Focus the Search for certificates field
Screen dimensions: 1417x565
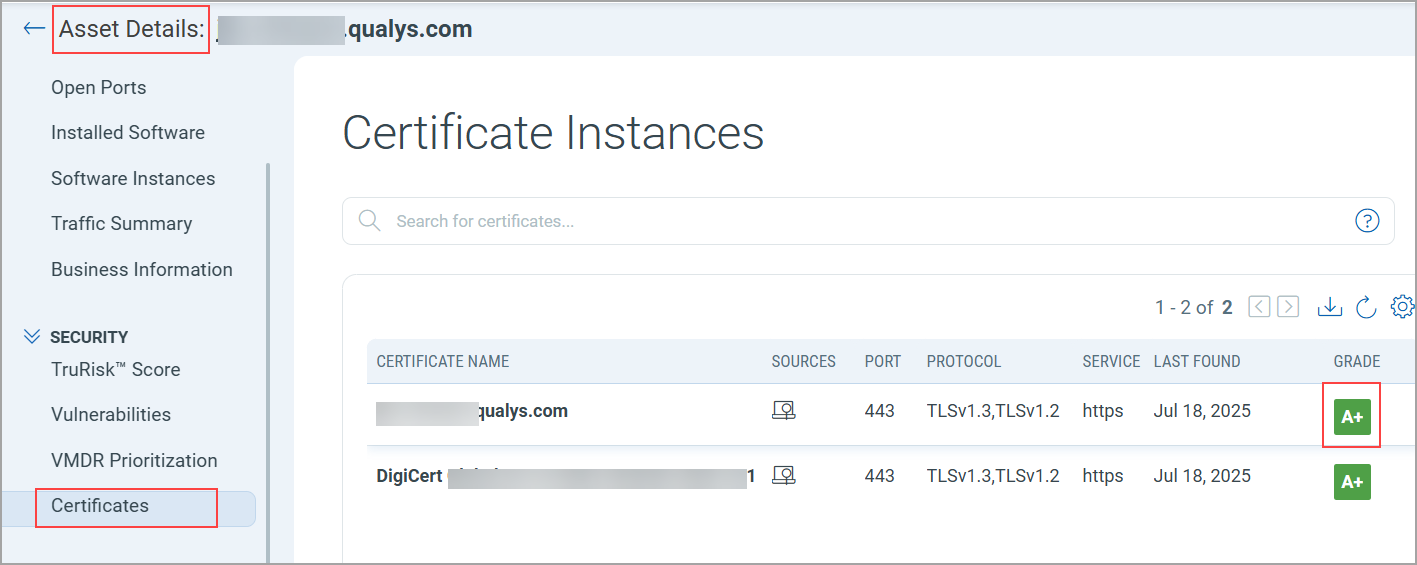pos(868,221)
